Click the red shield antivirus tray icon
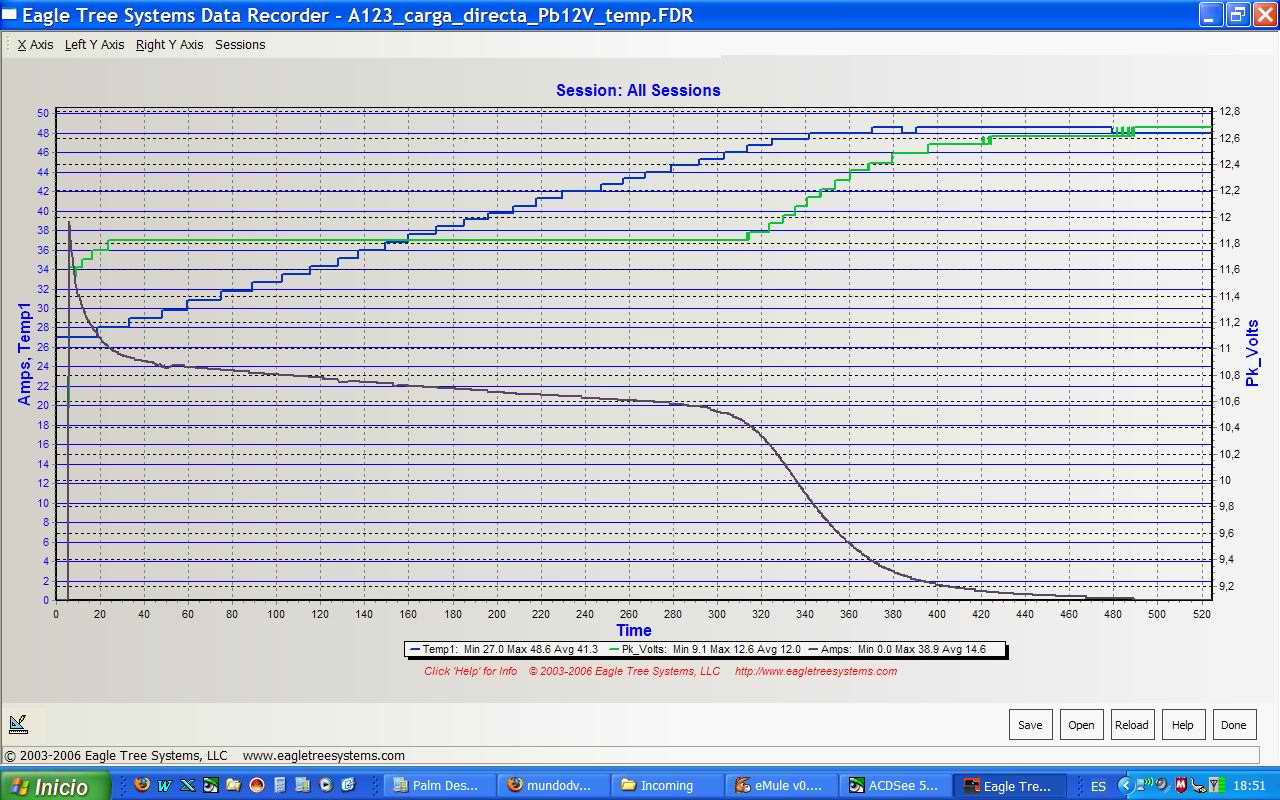 tap(1181, 785)
